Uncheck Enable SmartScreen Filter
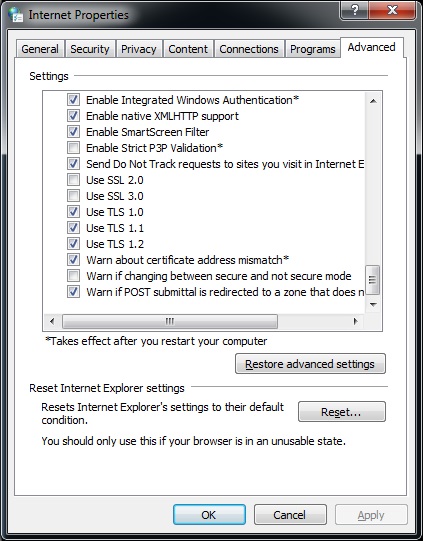The height and width of the screenshot is (541, 423). coord(73,131)
